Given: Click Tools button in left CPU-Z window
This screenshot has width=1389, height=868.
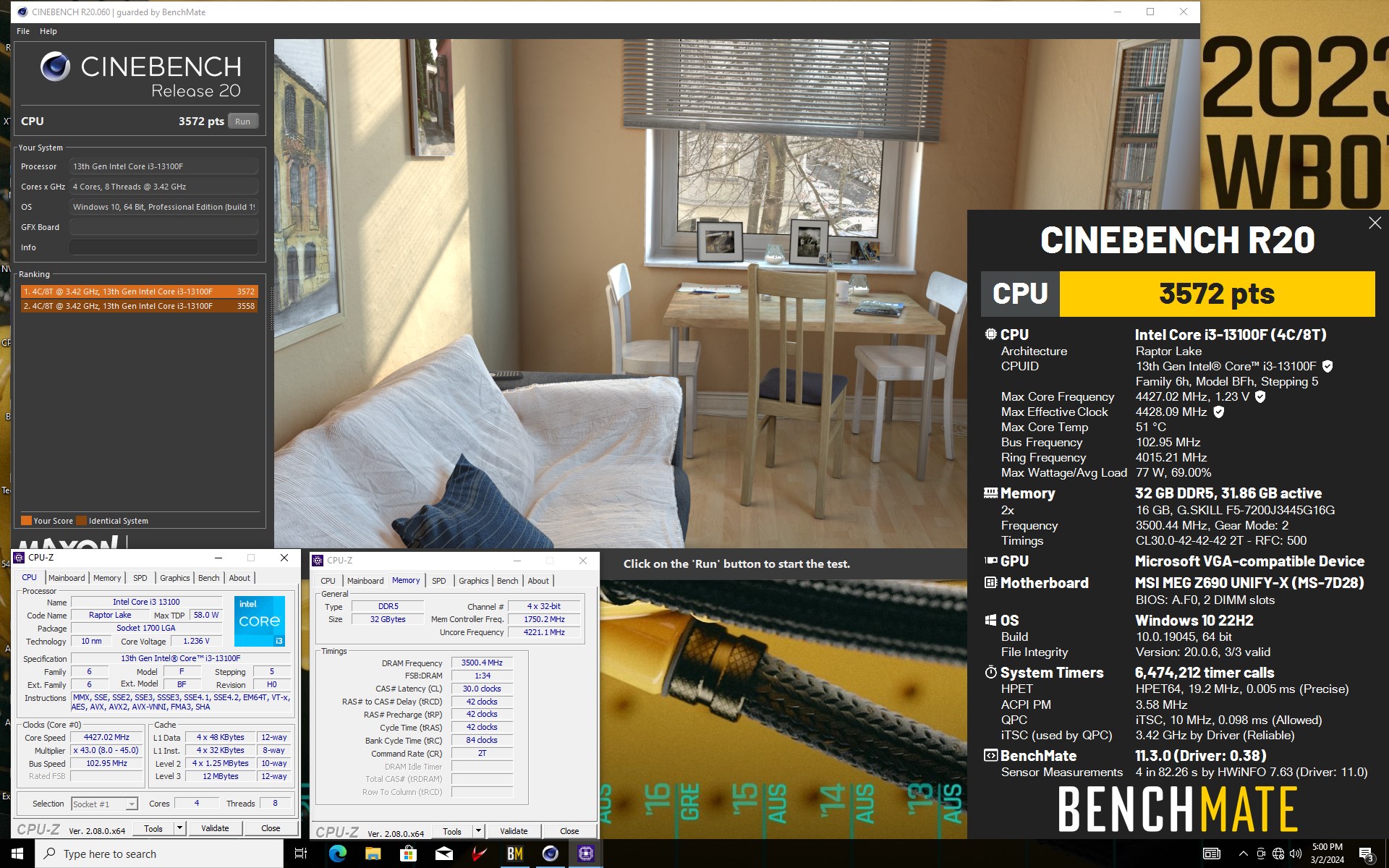Looking at the screenshot, I should (x=153, y=827).
